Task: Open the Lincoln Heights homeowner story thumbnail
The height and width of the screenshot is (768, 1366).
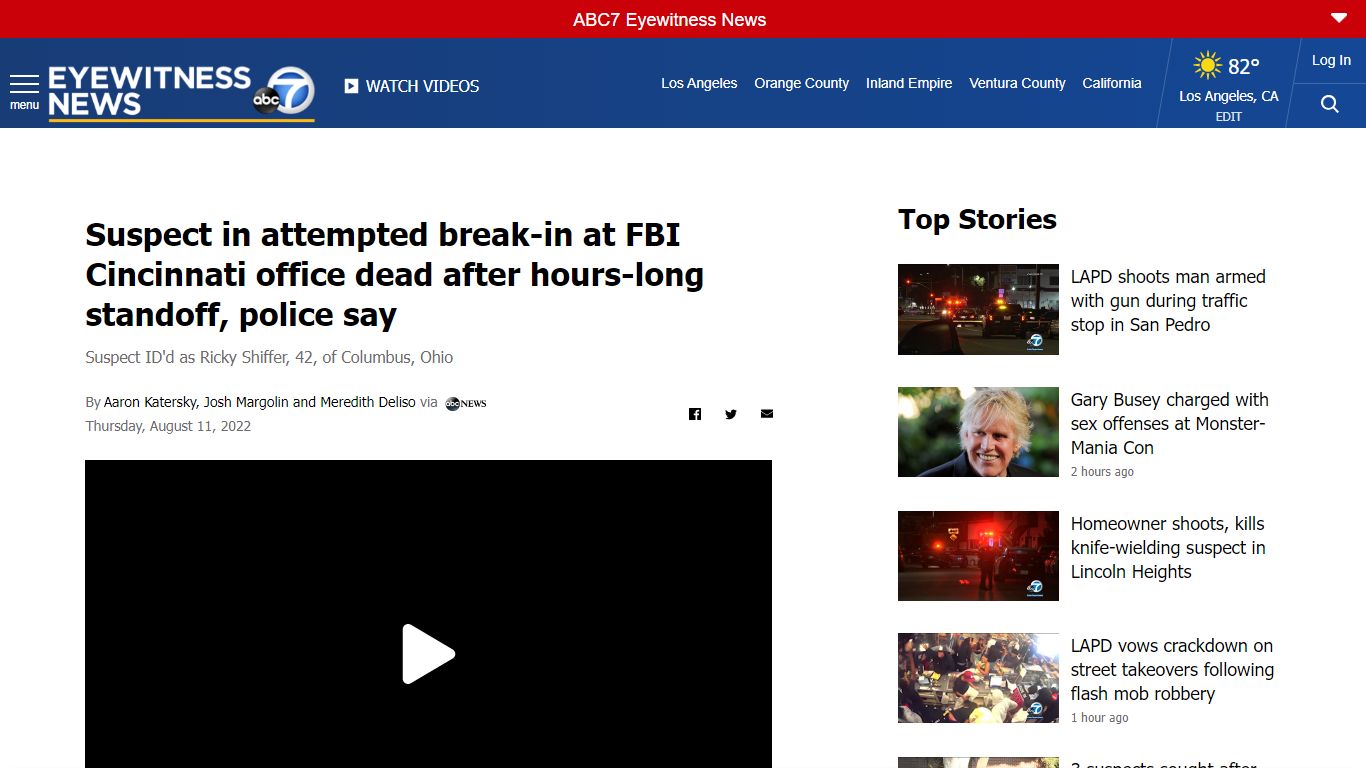Action: coord(978,556)
